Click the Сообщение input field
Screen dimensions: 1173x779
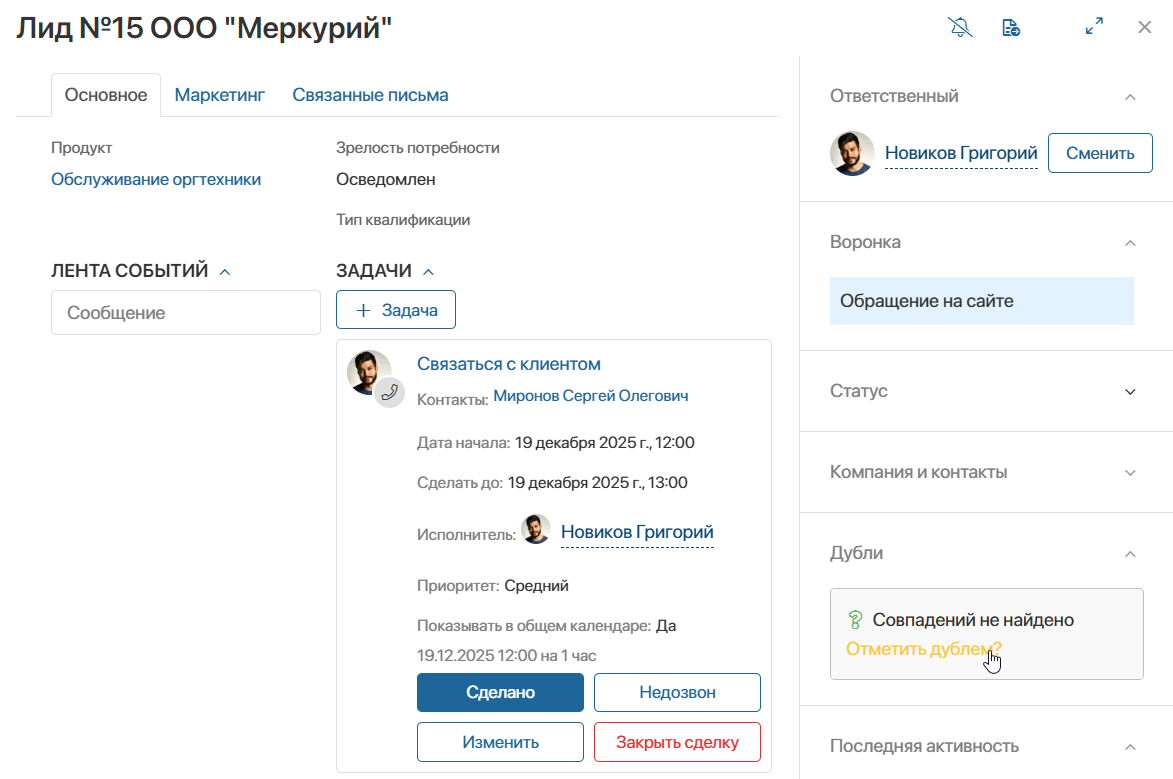pos(186,313)
